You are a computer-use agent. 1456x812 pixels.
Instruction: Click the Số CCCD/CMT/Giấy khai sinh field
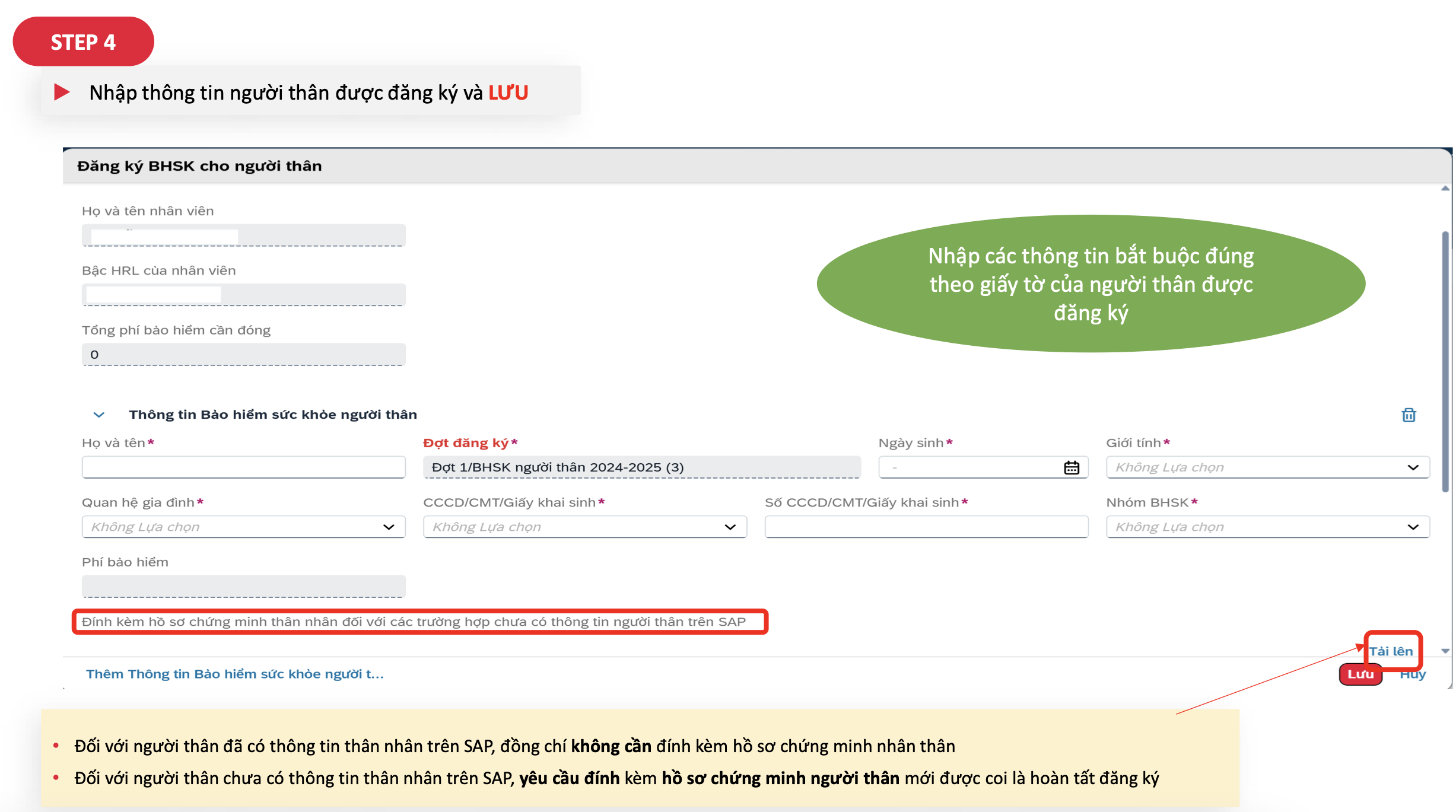click(x=926, y=527)
